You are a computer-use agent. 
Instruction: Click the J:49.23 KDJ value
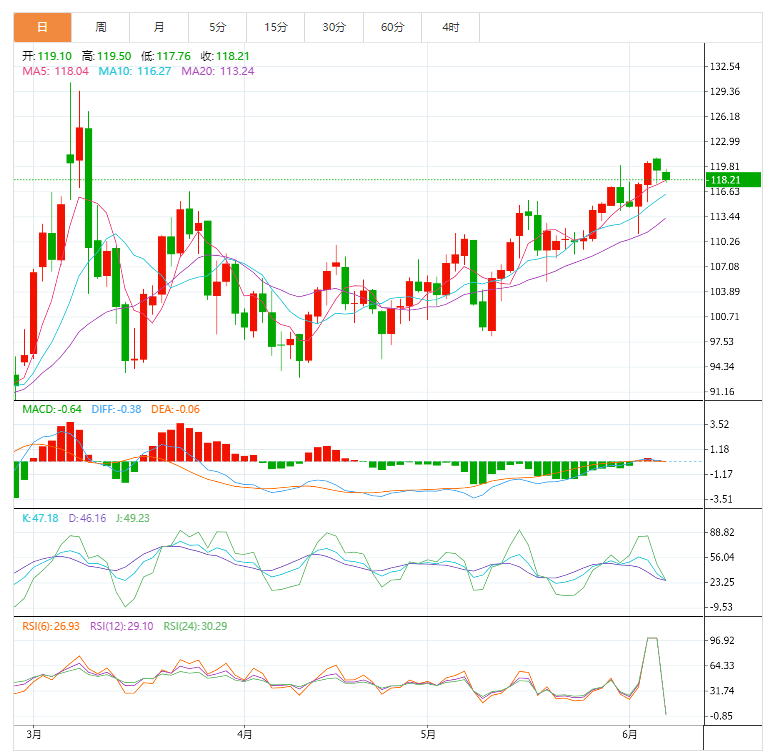tap(132, 518)
